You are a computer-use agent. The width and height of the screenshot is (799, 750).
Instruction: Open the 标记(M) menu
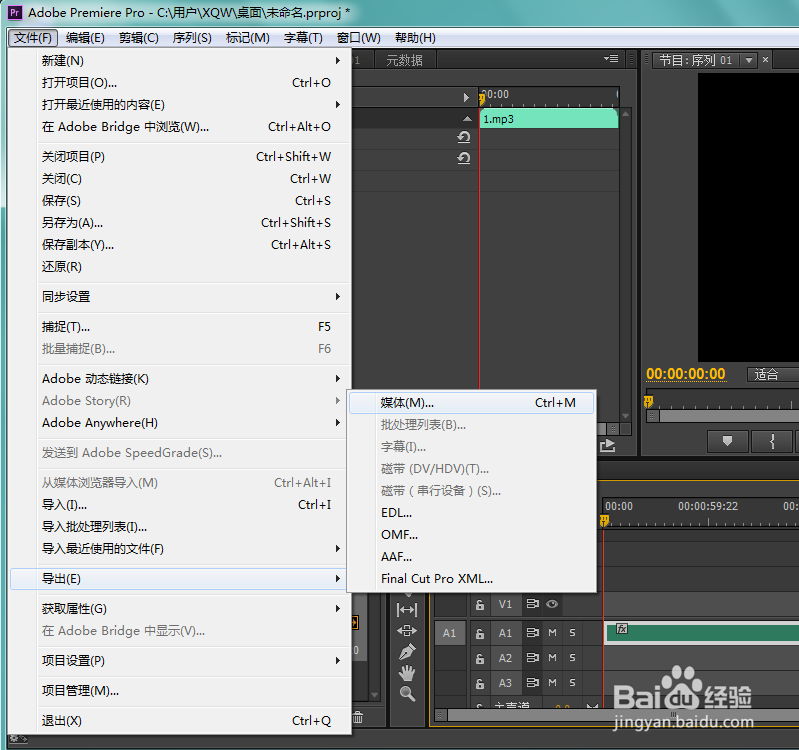[248, 38]
